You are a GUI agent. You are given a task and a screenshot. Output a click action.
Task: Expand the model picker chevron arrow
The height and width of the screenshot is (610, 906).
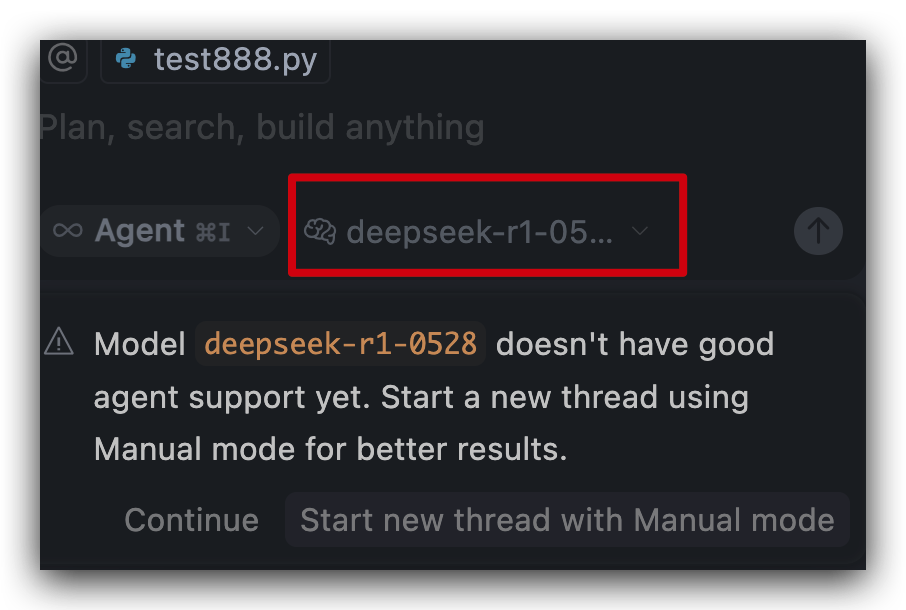click(640, 231)
